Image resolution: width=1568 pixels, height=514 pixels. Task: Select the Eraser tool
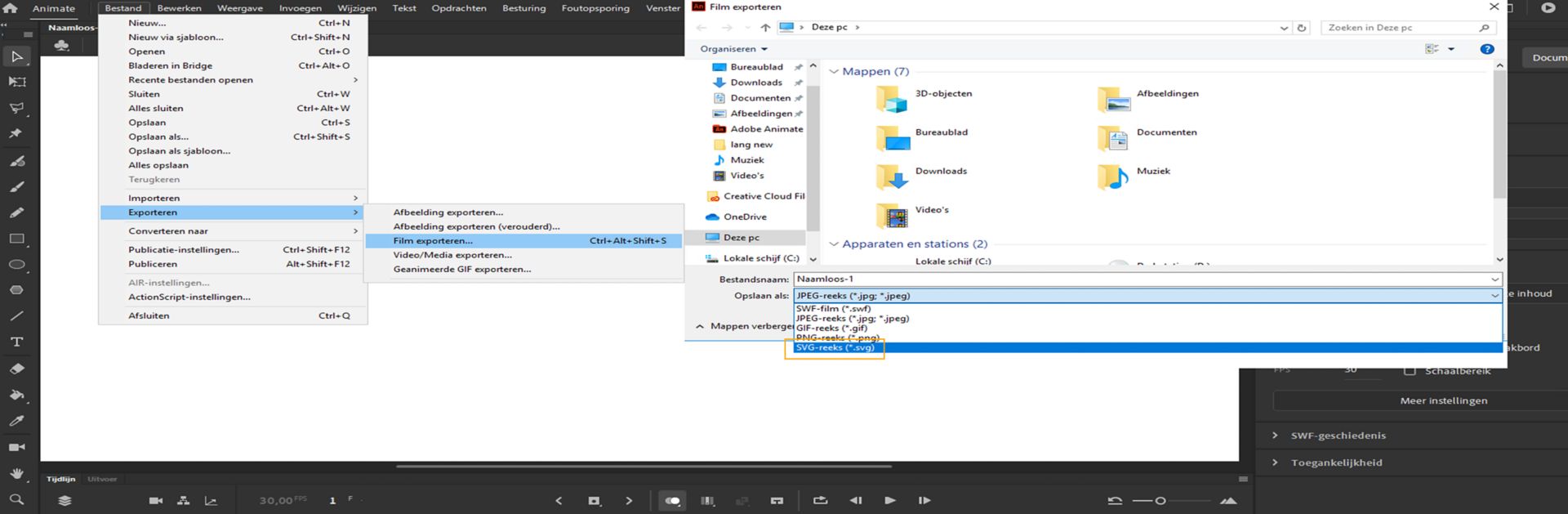click(16, 369)
